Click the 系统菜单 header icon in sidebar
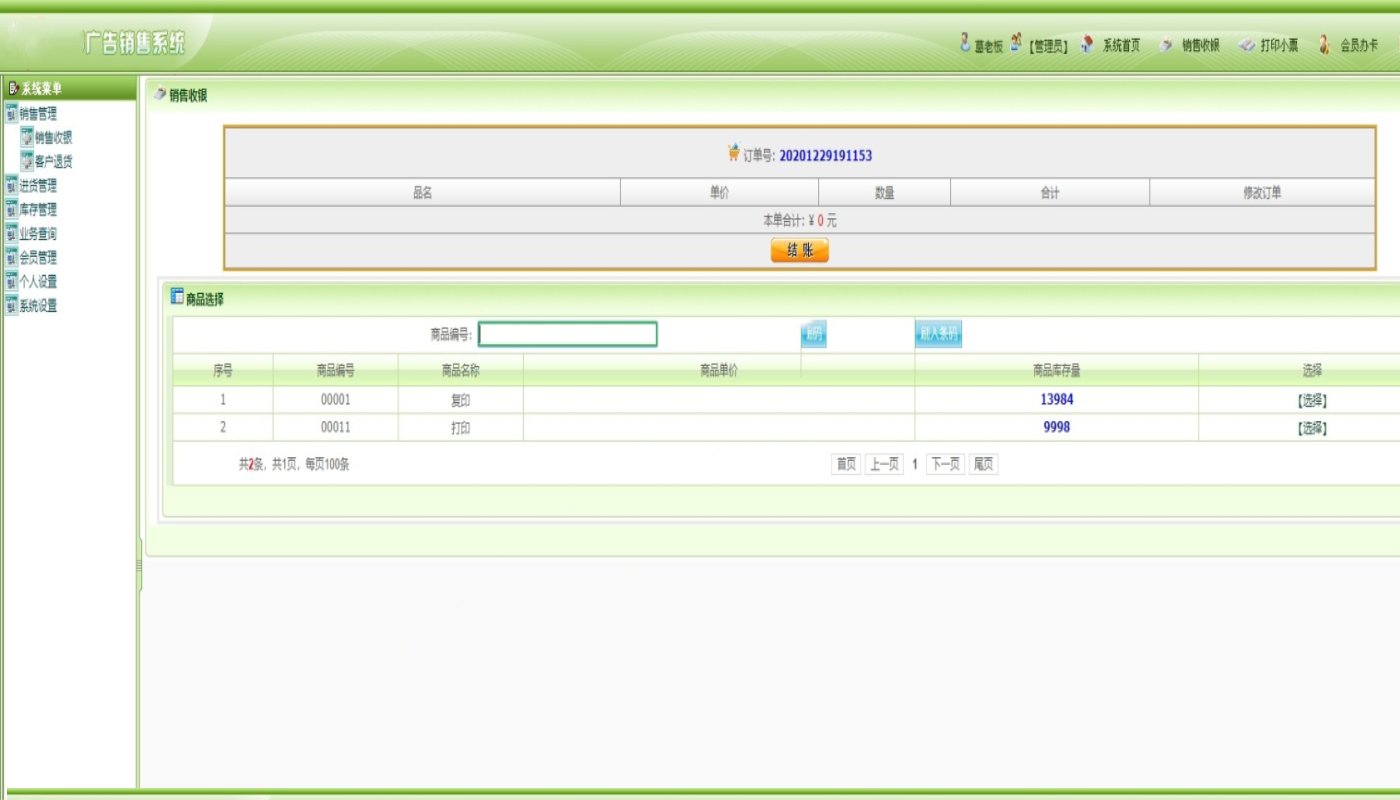The image size is (1400, 800). [14, 88]
